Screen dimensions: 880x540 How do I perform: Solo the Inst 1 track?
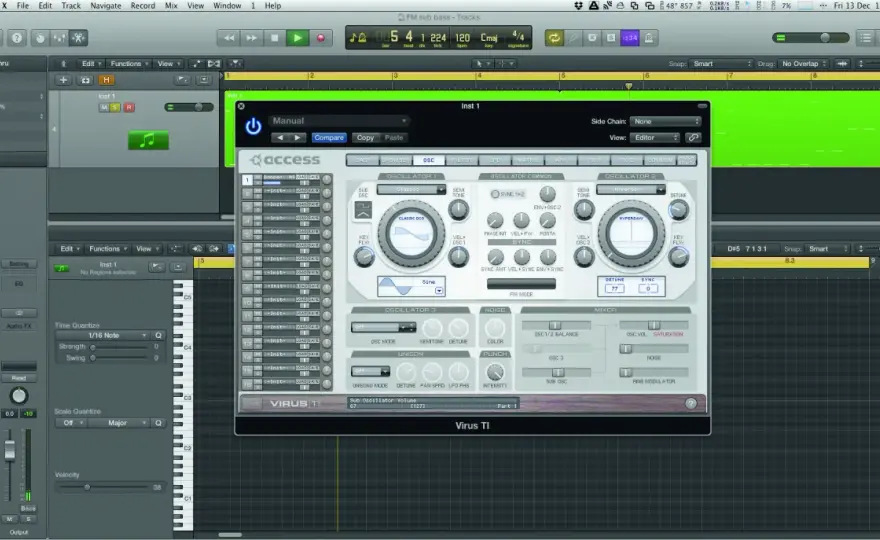tap(115, 107)
